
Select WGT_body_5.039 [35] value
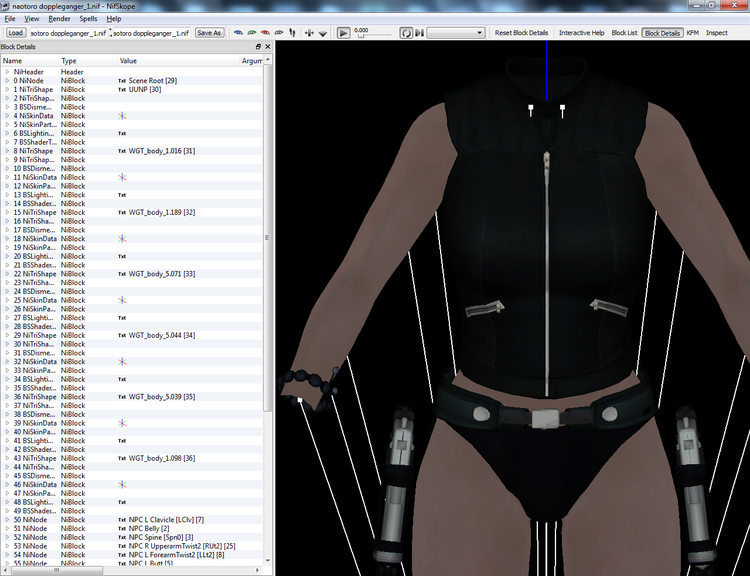click(162, 397)
